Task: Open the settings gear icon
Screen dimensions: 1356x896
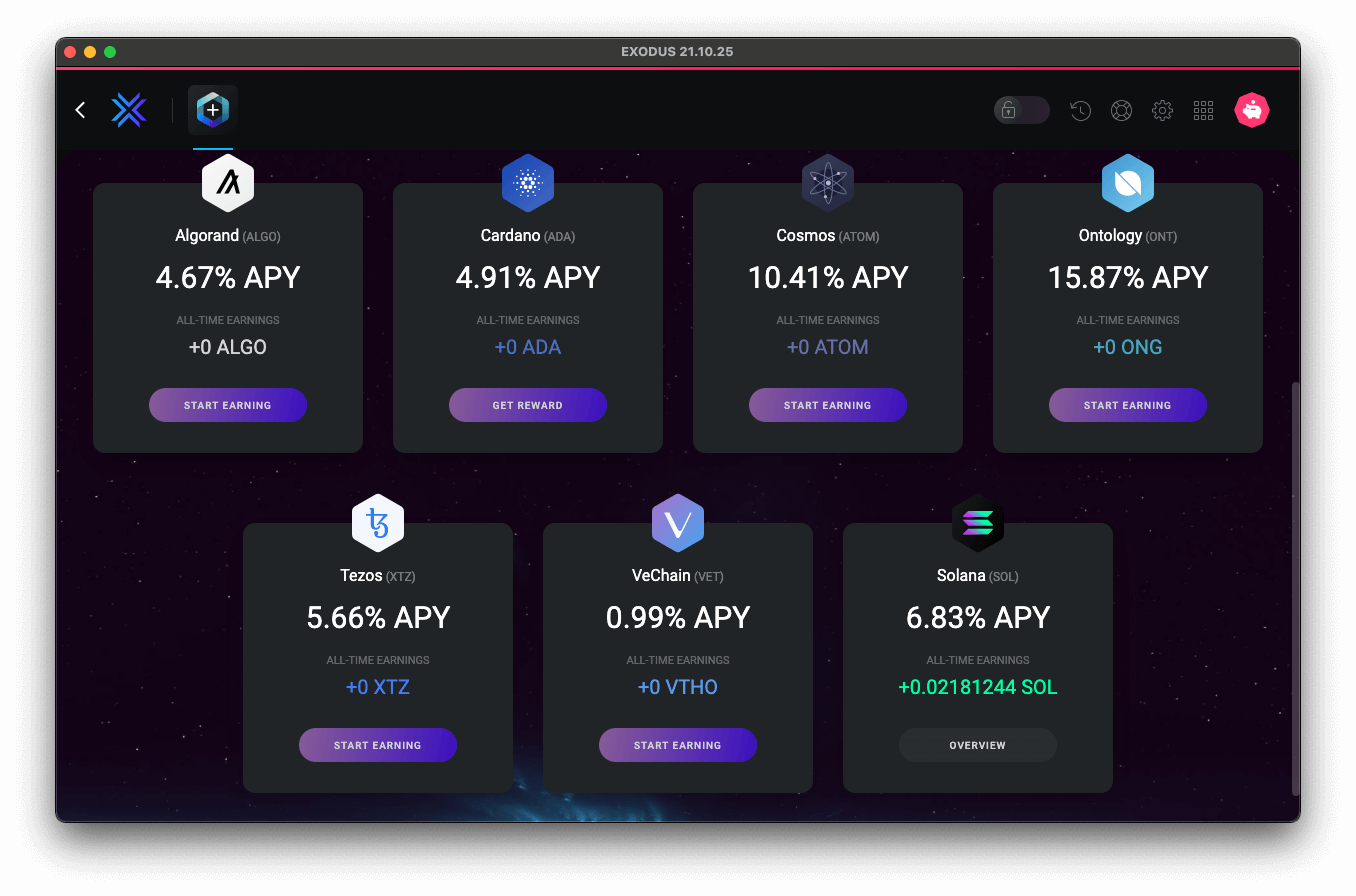Action: pyautogui.click(x=1162, y=111)
